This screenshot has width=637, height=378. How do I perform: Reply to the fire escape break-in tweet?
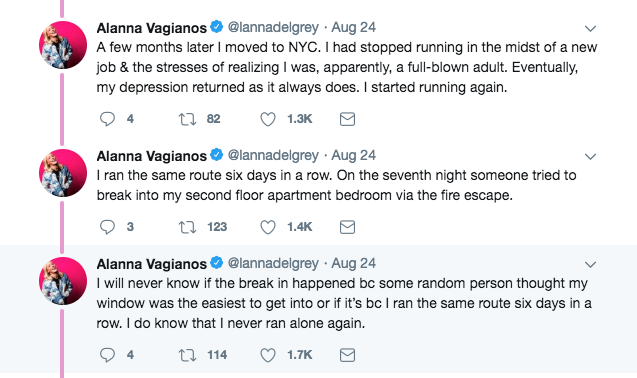[107, 227]
